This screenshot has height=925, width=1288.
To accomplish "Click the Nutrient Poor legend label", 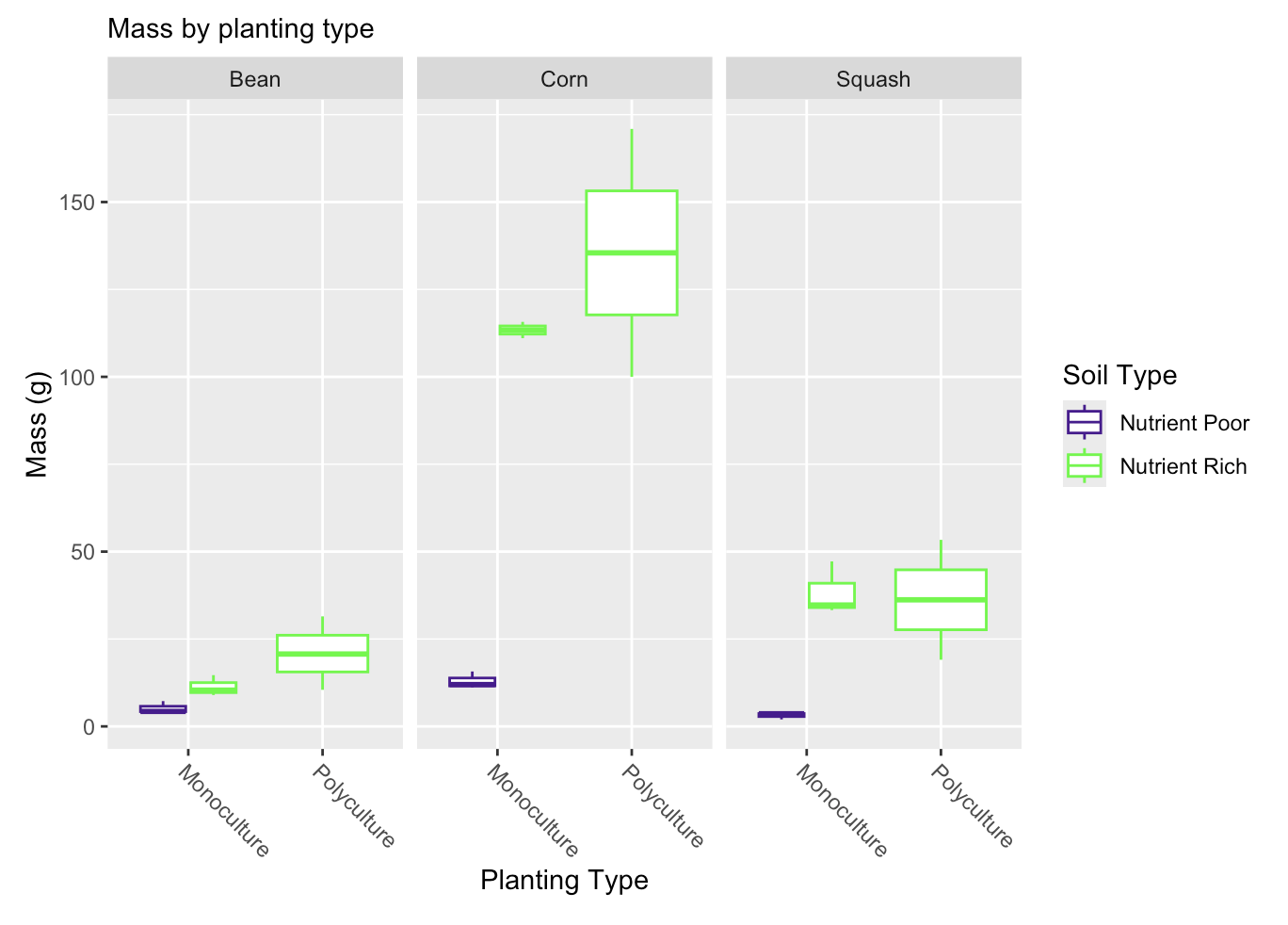I will (1184, 423).
